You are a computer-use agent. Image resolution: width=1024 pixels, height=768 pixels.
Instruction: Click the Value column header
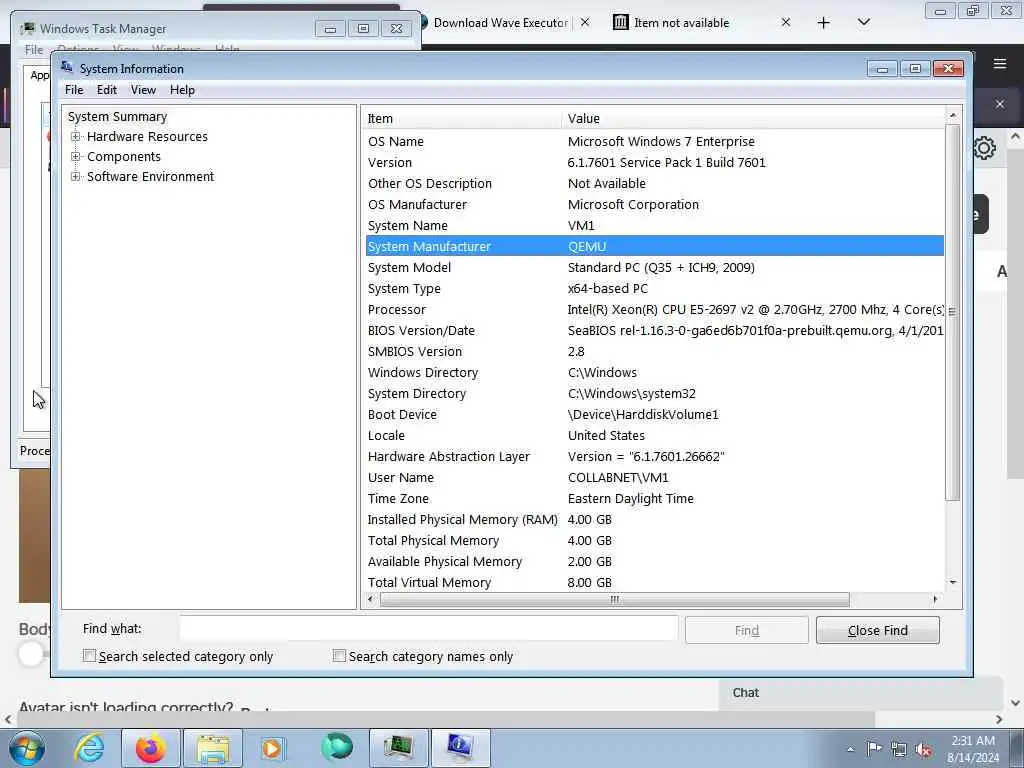pos(752,118)
